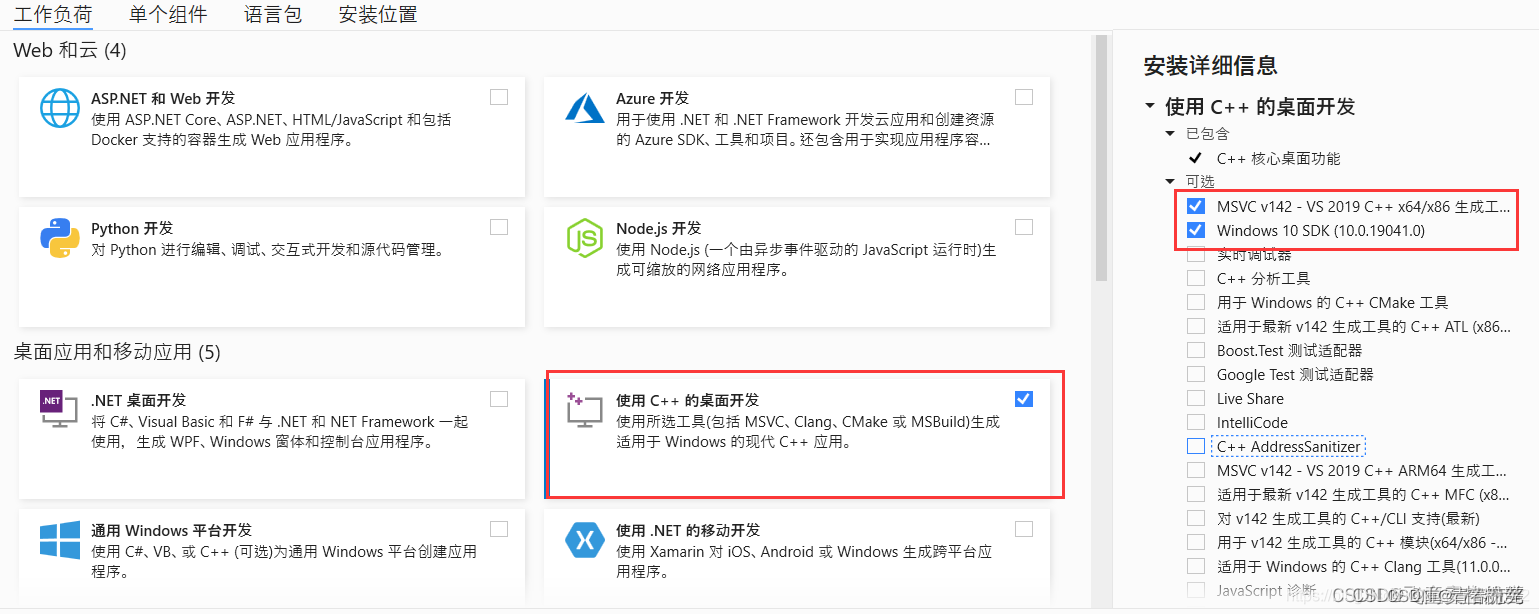Check the Live Share option
The height and width of the screenshot is (614, 1539).
pos(1195,398)
